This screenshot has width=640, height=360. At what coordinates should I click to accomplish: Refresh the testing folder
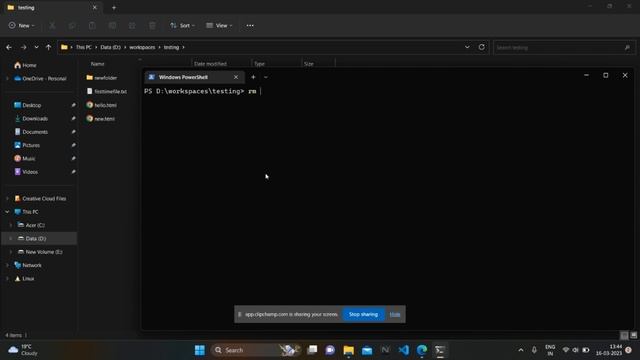482,47
